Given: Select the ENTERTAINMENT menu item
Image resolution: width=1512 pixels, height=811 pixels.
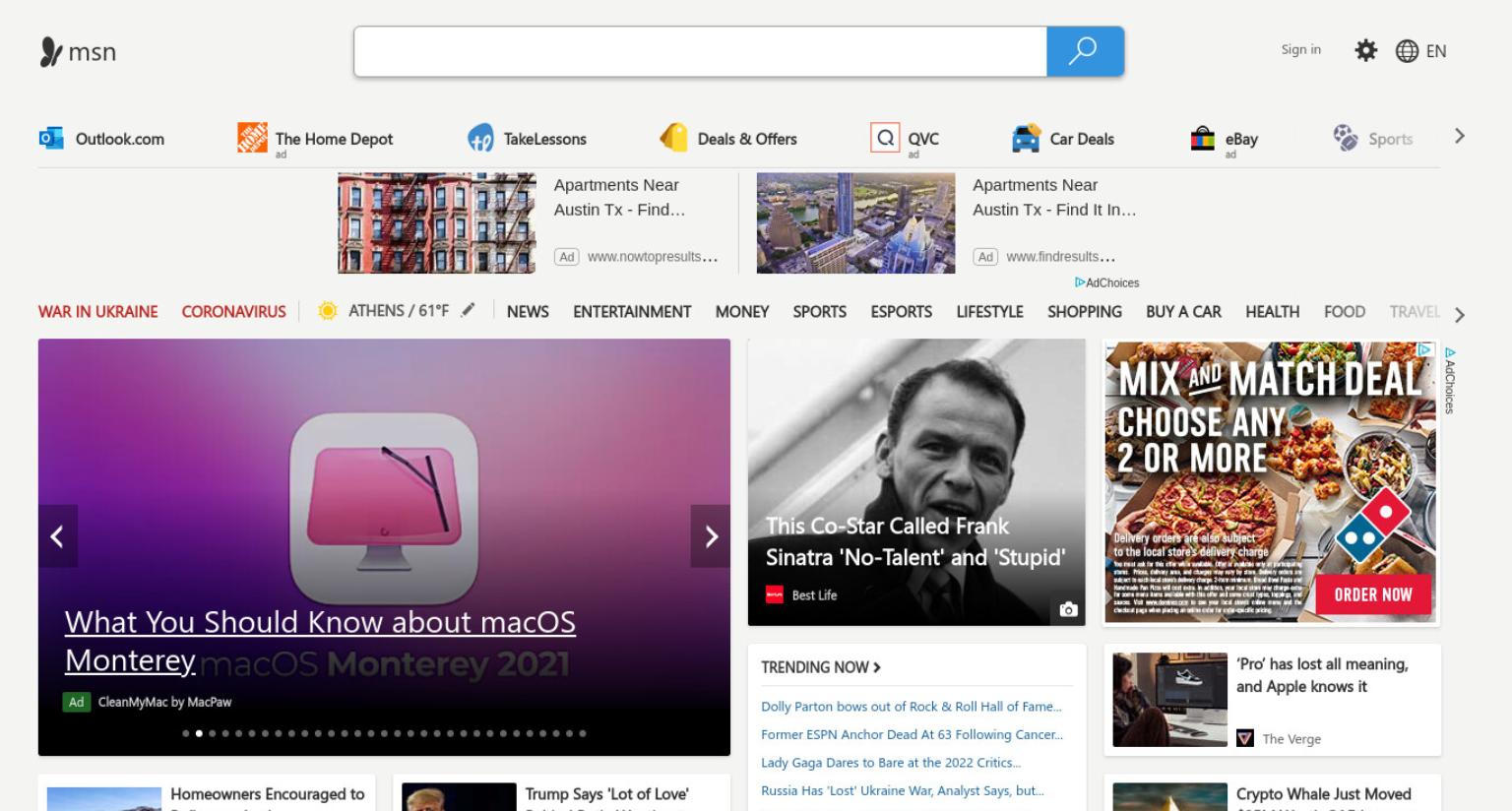Looking at the screenshot, I should (x=632, y=312).
